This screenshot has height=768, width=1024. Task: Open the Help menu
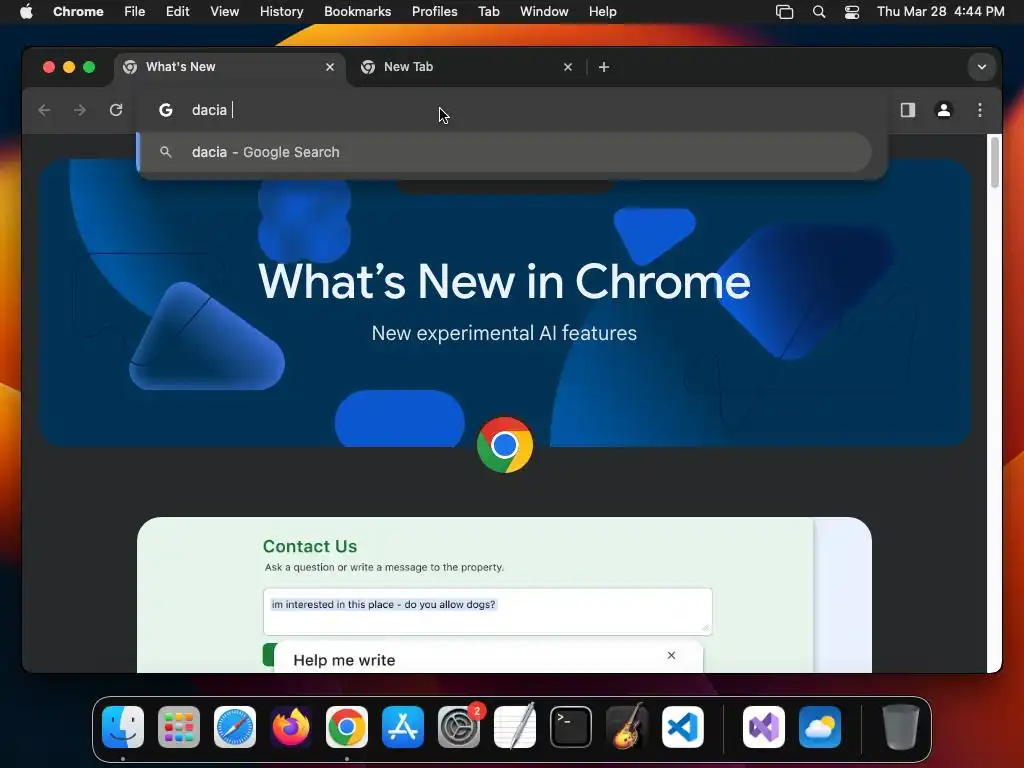point(602,11)
